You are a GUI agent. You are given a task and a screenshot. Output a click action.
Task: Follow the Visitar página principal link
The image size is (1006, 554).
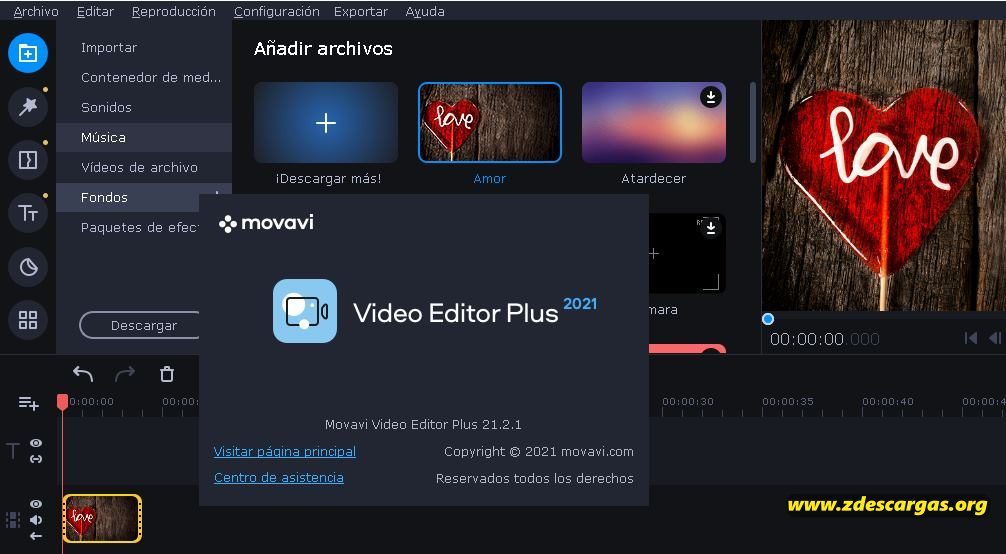click(x=285, y=451)
